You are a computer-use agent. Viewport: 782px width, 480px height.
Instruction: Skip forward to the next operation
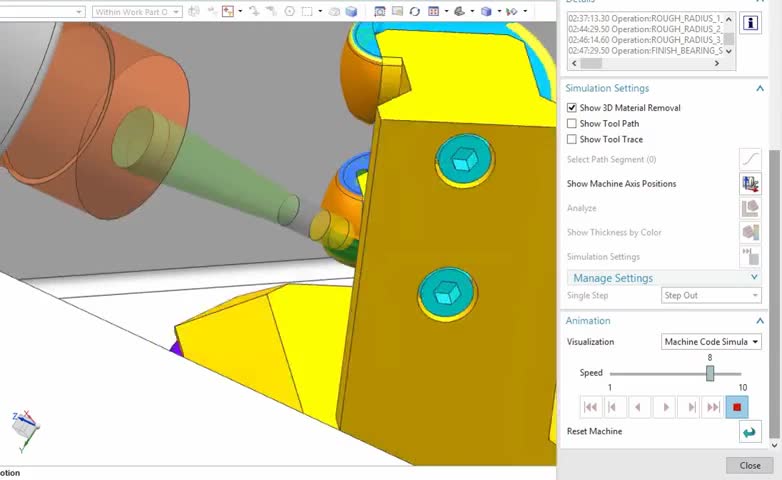tap(713, 407)
